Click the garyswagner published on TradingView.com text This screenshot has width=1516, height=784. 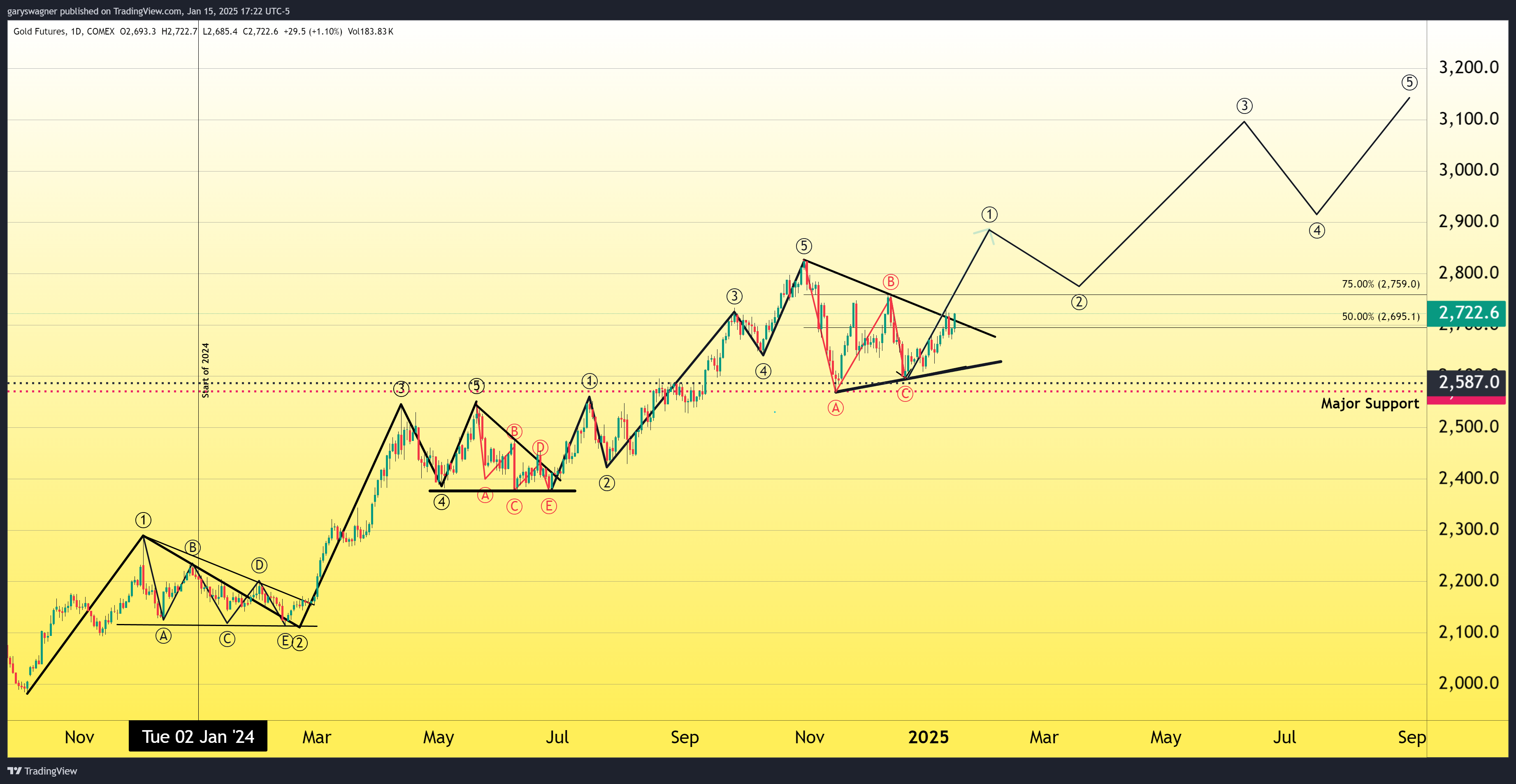tap(94, 11)
